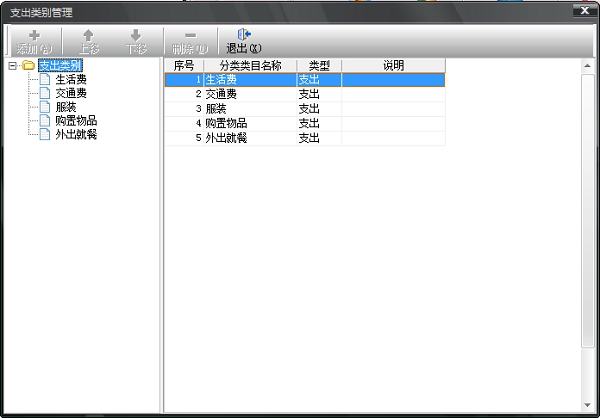Click the empty 说明 cell of row 交通费
Screen dimensions: 600x418
coord(393,94)
